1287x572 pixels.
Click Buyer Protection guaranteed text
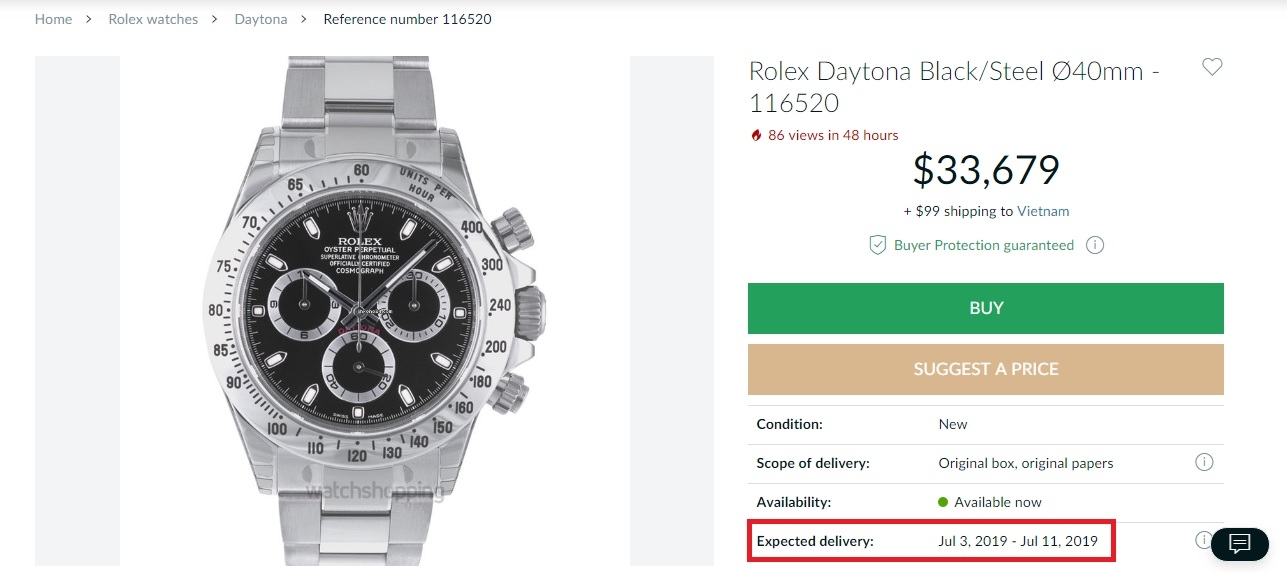(x=984, y=245)
